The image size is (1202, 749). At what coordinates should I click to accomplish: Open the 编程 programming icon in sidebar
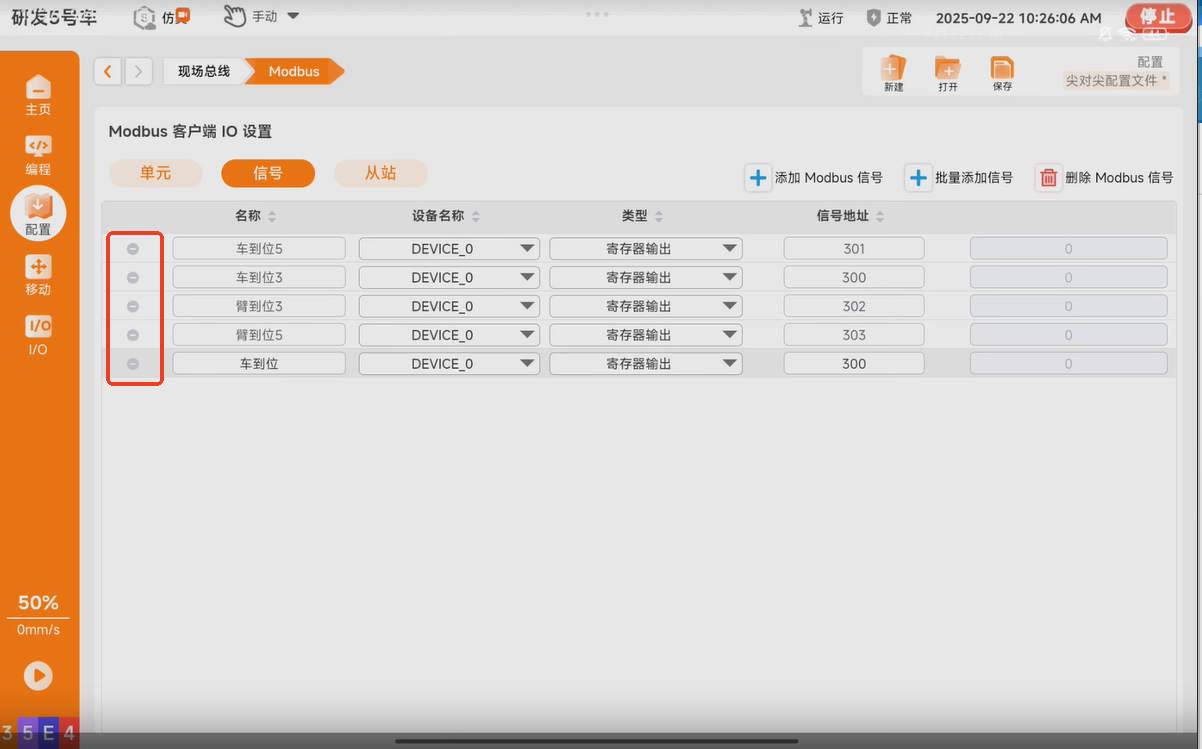tap(38, 147)
